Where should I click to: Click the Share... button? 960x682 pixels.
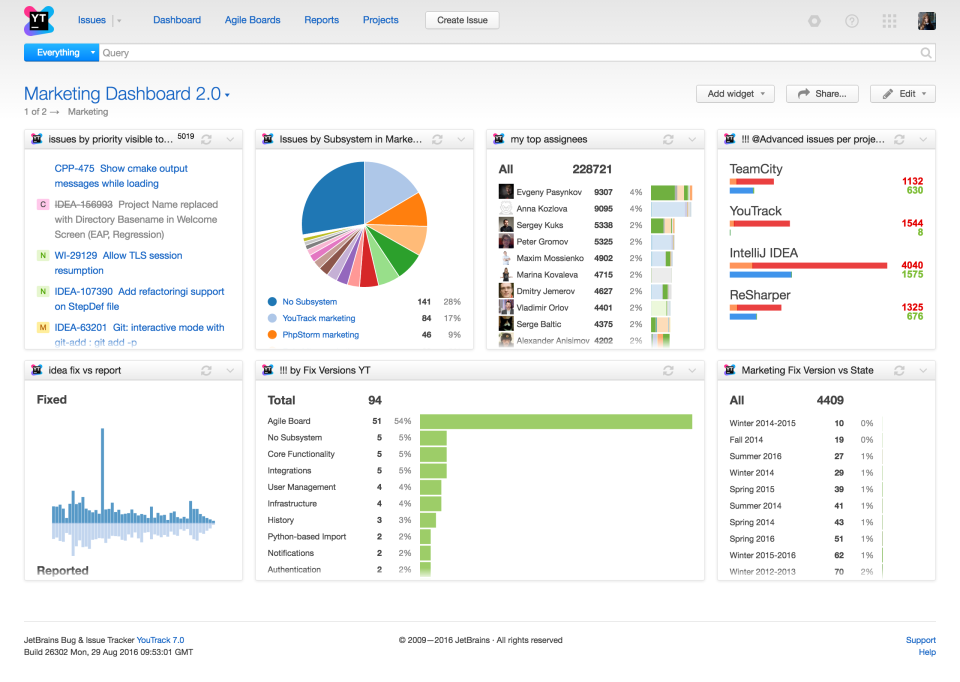(x=822, y=94)
